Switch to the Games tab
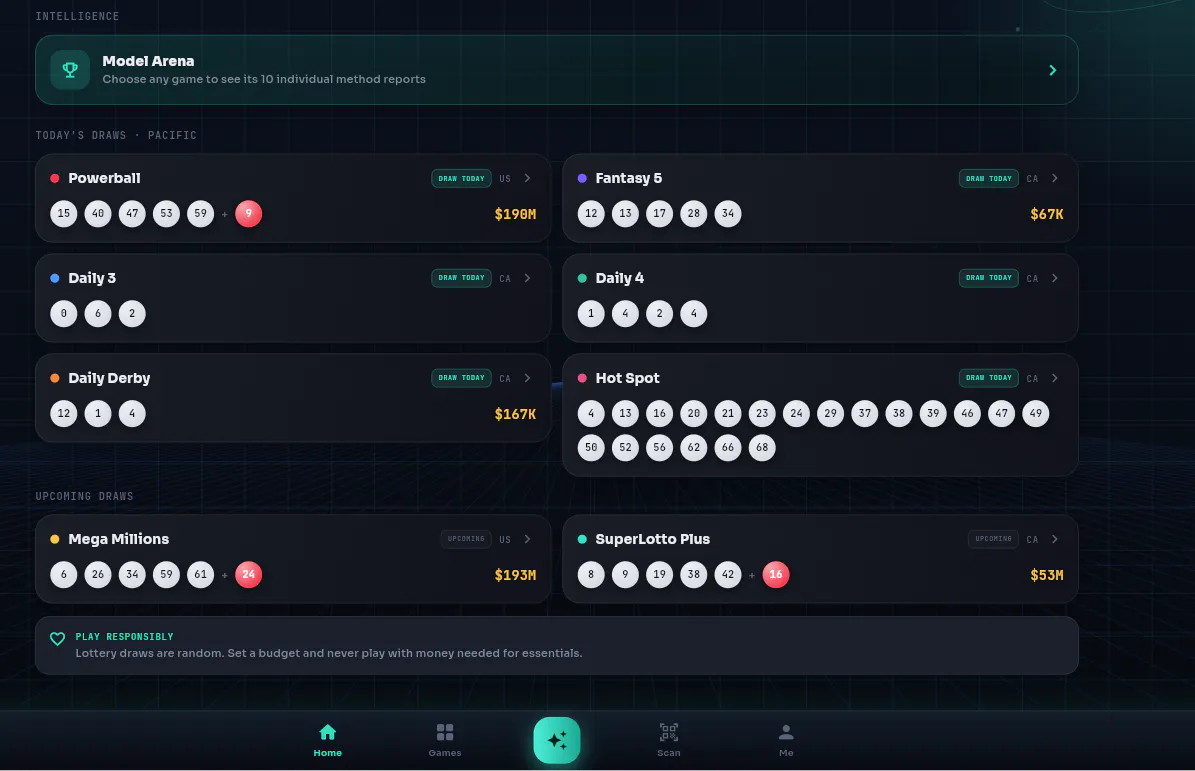 (x=445, y=741)
